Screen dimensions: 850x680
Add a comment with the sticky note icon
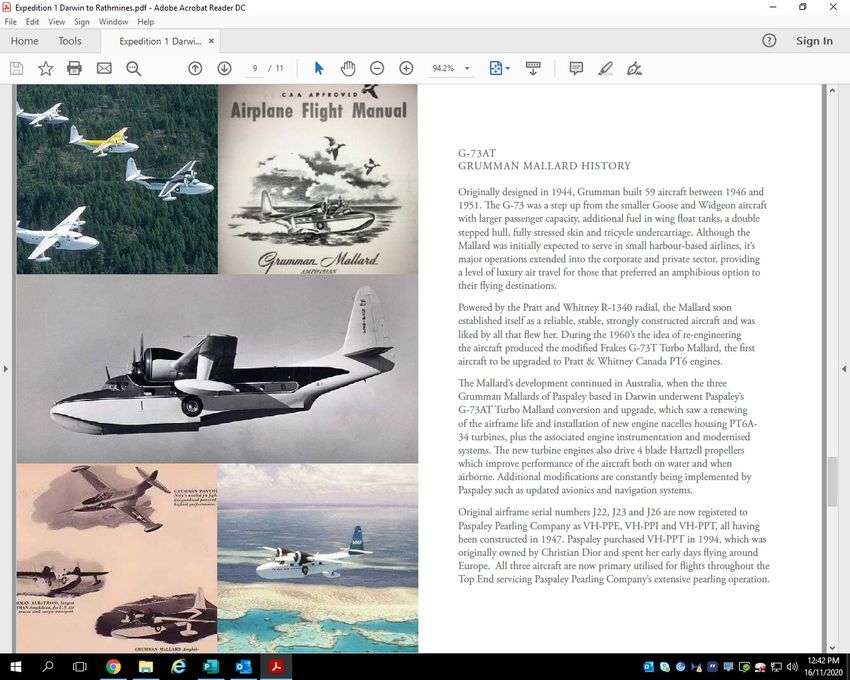coord(576,68)
